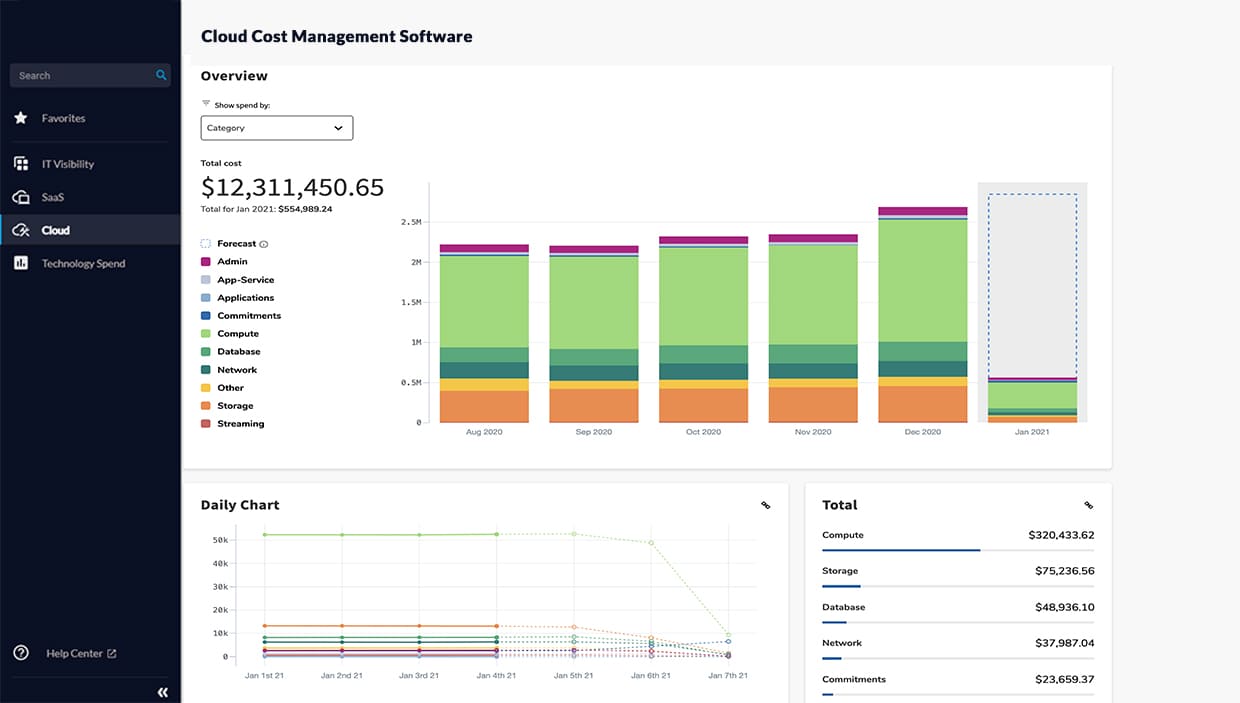Click the filter icon beside Show spend by
This screenshot has height=703, width=1240.
point(206,103)
